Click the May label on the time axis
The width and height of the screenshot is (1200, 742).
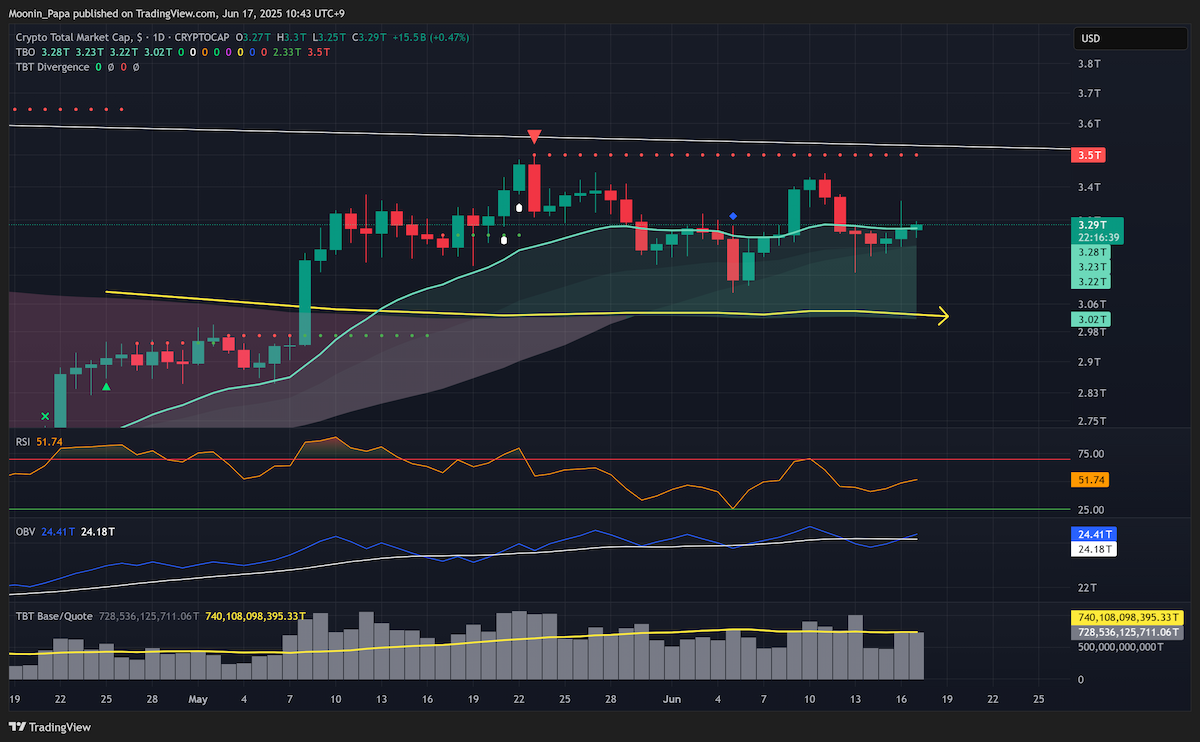point(195,698)
